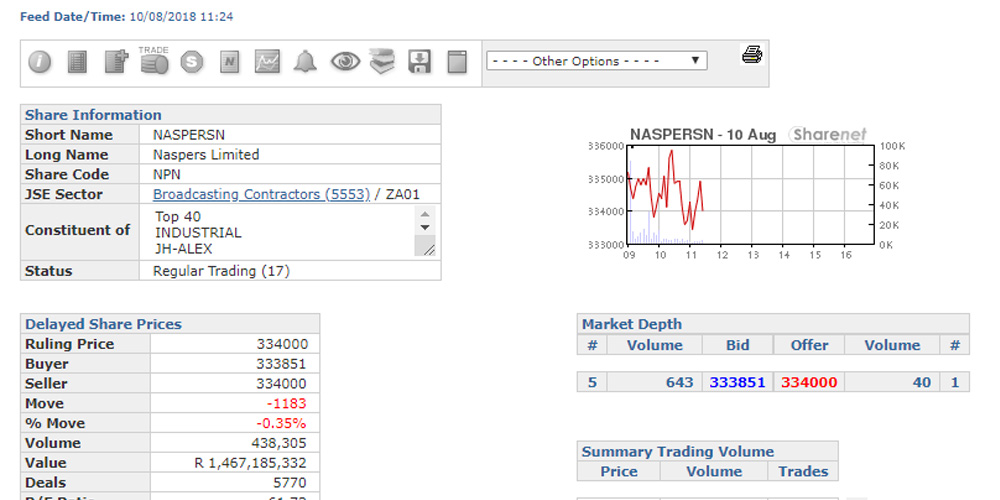The height and width of the screenshot is (500, 1000).
Task: Click the blue bid price 333851
Action: (736, 382)
